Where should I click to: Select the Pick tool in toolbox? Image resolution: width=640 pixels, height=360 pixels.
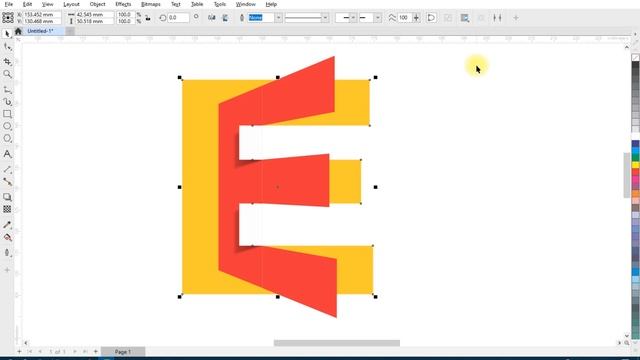(x=7, y=34)
